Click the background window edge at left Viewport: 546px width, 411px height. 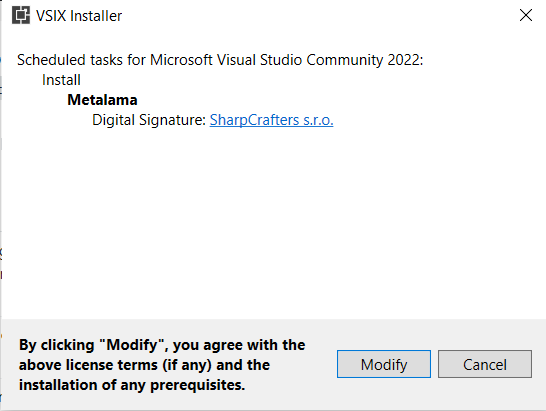[x=1, y=209]
